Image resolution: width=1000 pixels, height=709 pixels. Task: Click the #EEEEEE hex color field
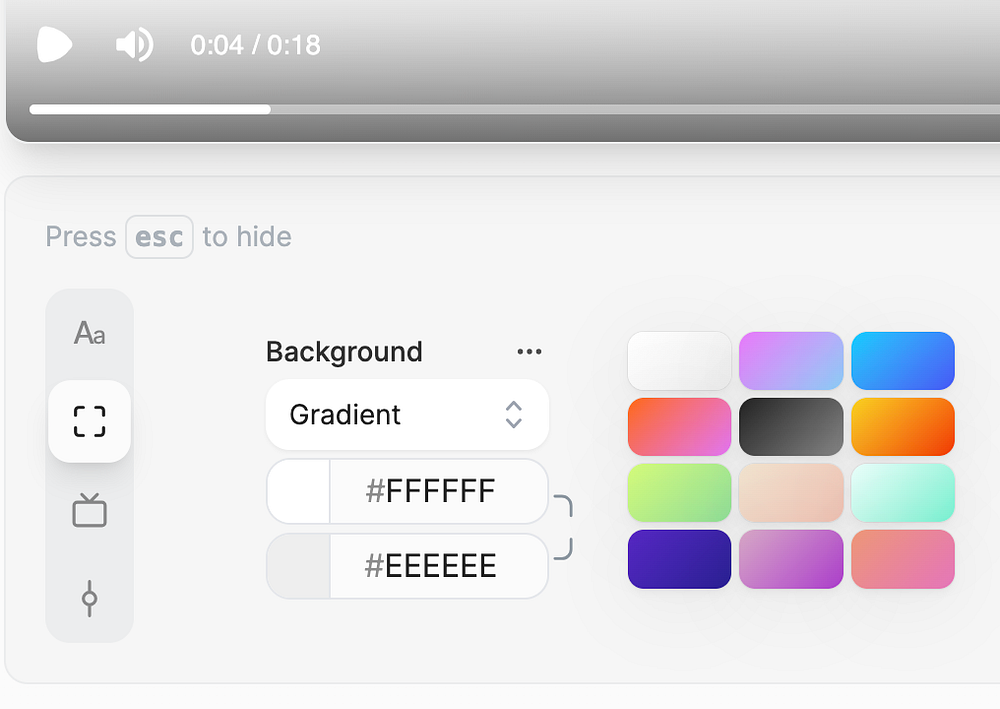[438, 566]
